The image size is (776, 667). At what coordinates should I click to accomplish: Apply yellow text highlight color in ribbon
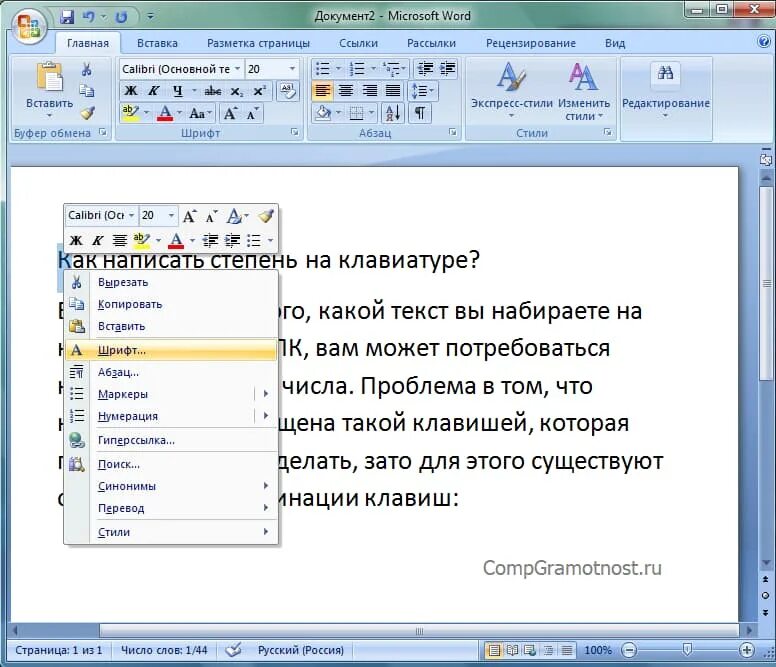pos(131,113)
